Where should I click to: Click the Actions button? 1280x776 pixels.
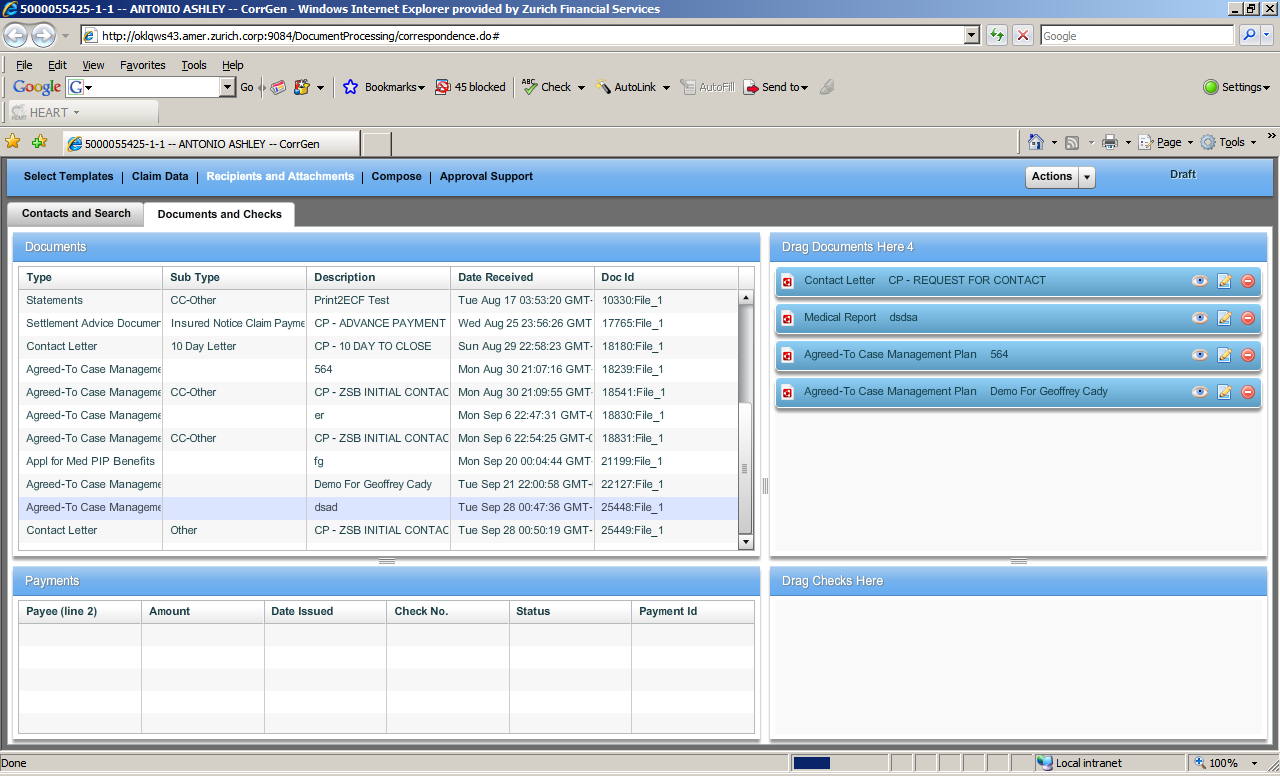coord(1052,177)
